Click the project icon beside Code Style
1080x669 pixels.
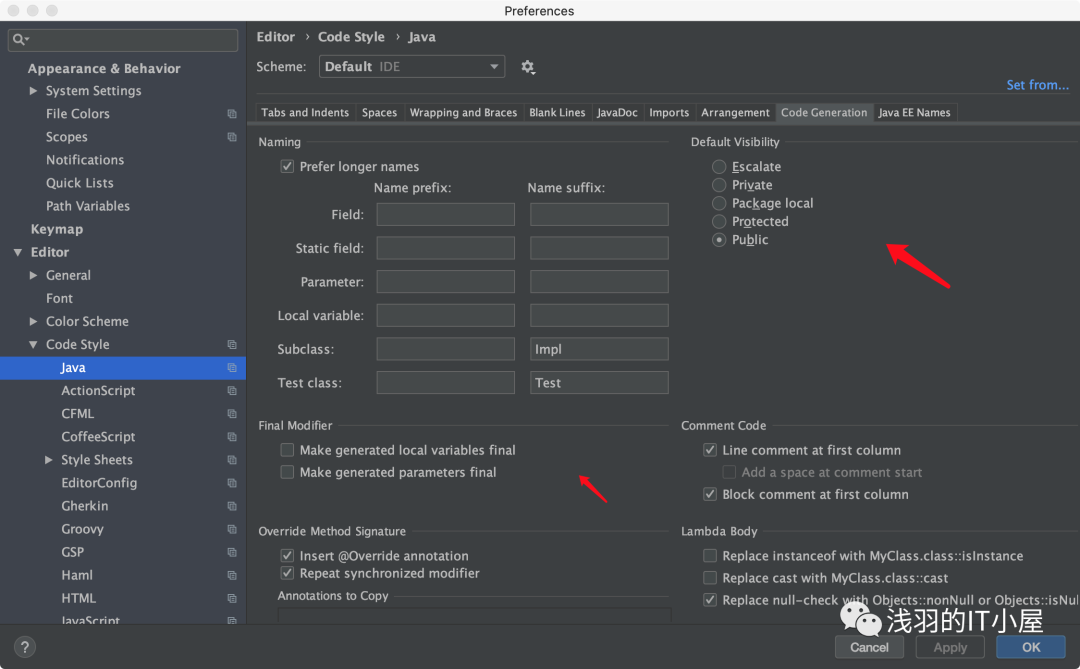pos(232,344)
